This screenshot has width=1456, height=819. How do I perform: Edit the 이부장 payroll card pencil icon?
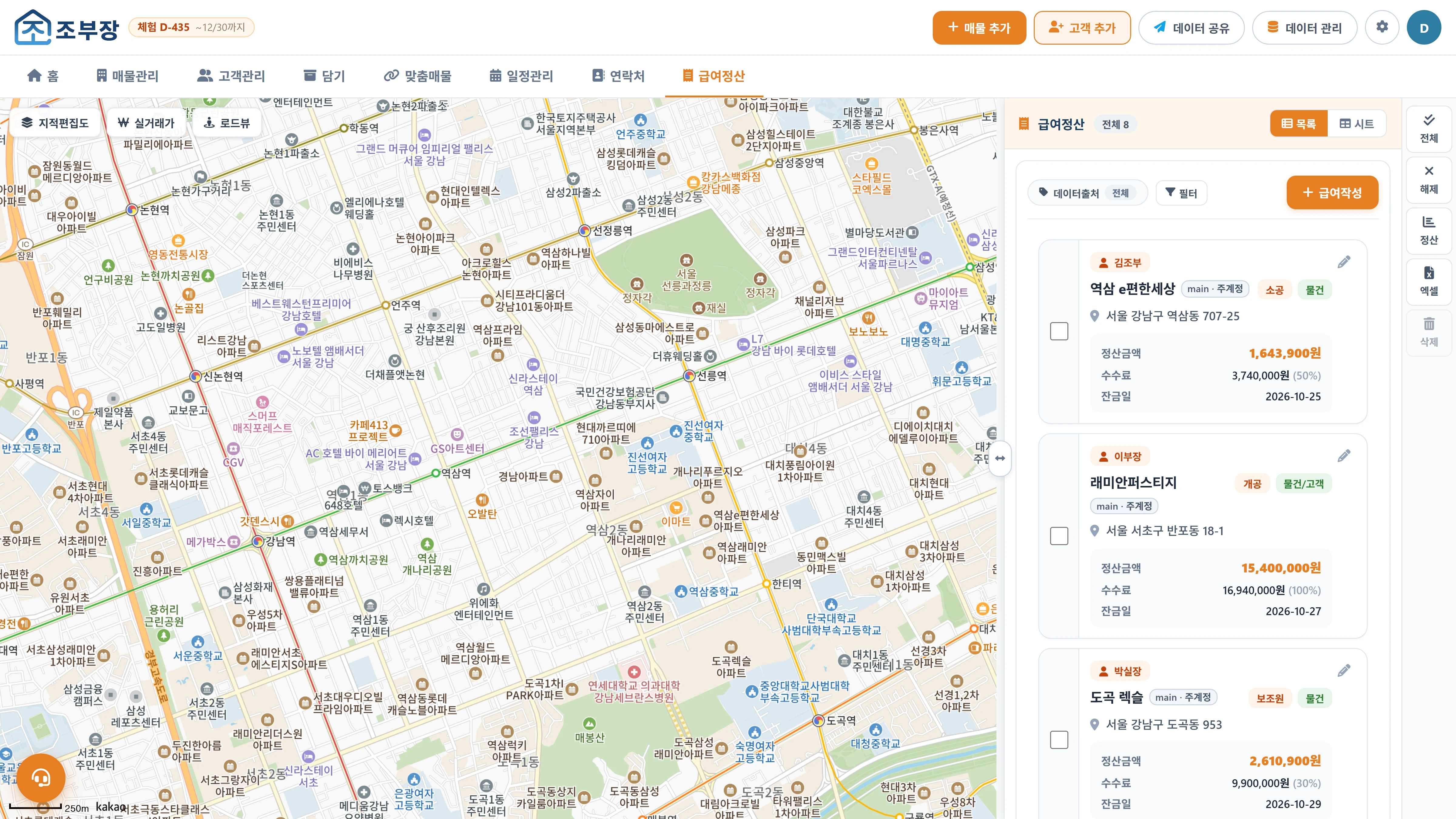[1344, 456]
